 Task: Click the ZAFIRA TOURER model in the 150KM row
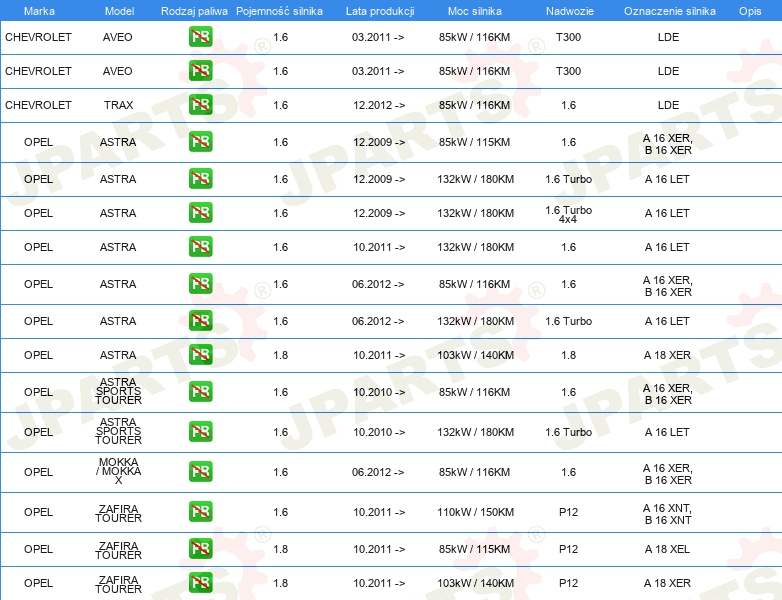[x=119, y=513]
